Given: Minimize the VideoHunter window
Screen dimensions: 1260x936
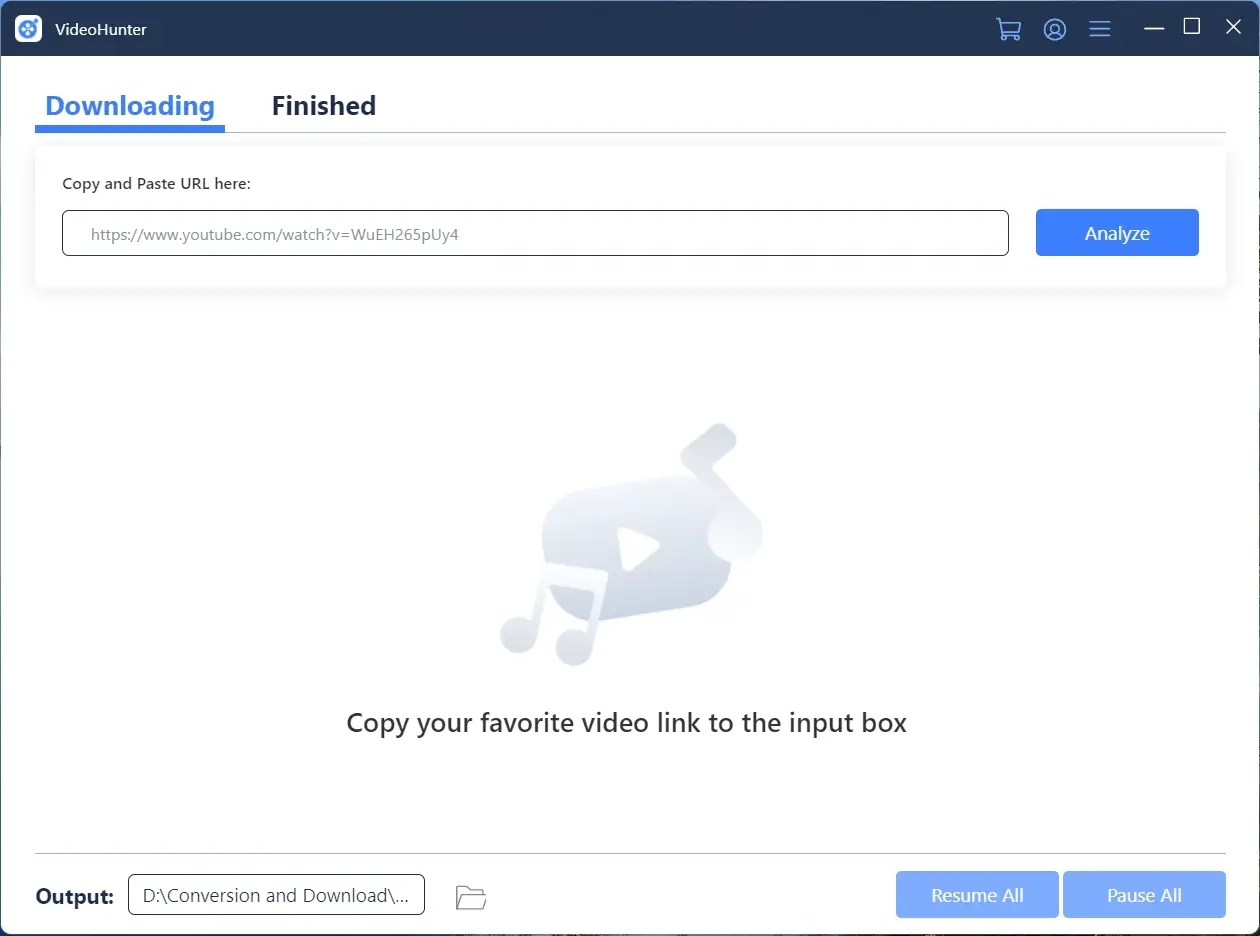Looking at the screenshot, I should (x=1154, y=28).
